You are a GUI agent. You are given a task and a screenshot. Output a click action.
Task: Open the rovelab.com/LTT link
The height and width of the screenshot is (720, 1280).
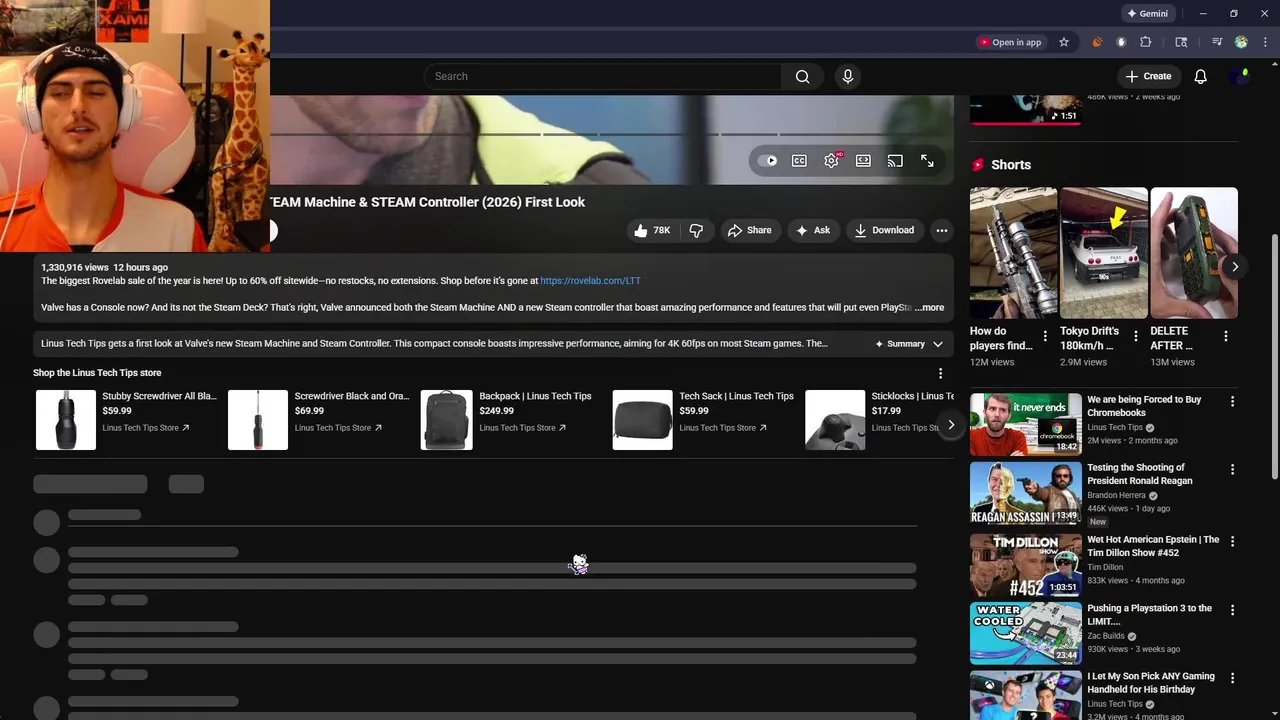coord(590,281)
